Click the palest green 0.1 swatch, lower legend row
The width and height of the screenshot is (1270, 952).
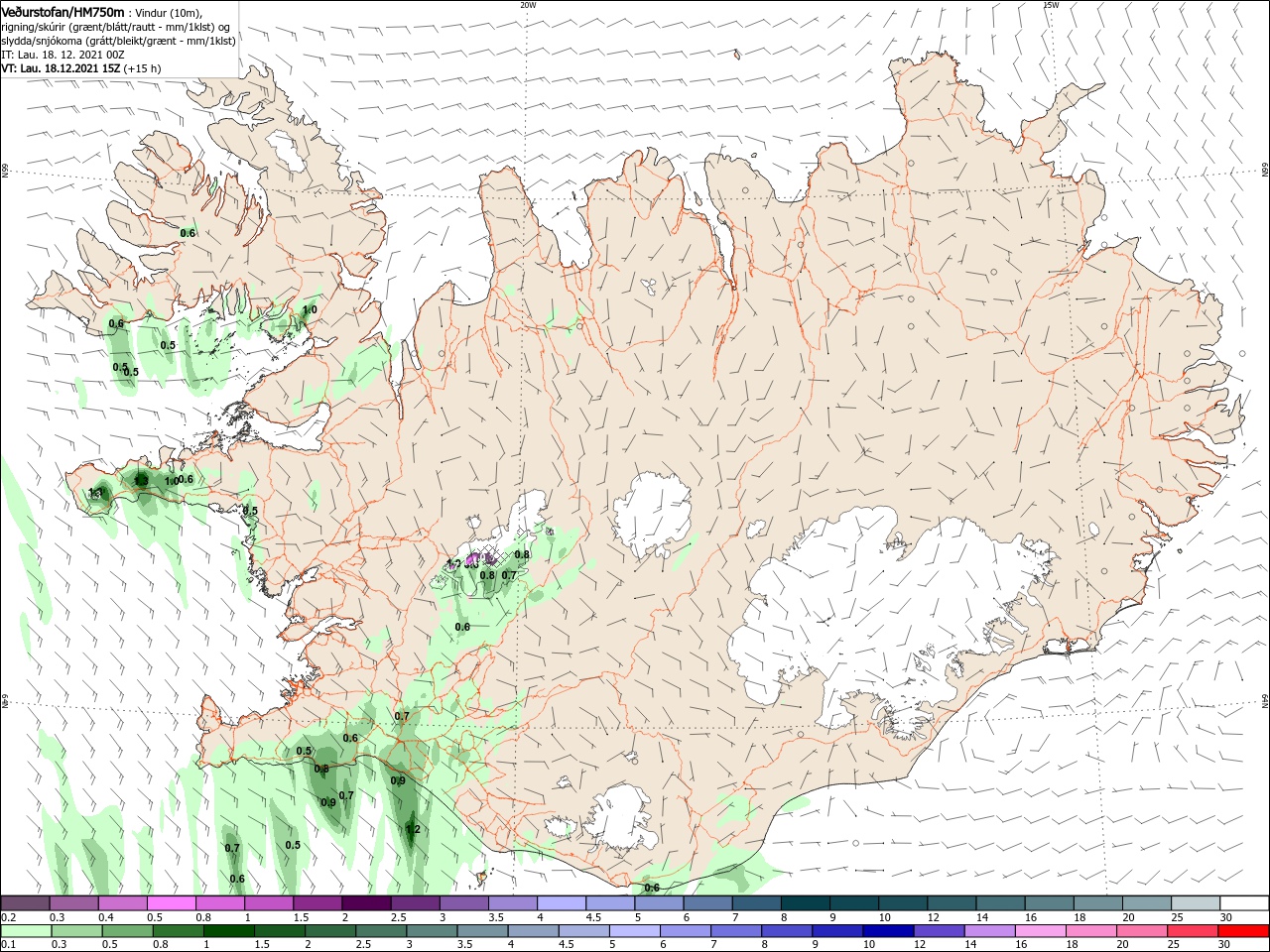pos(26,931)
